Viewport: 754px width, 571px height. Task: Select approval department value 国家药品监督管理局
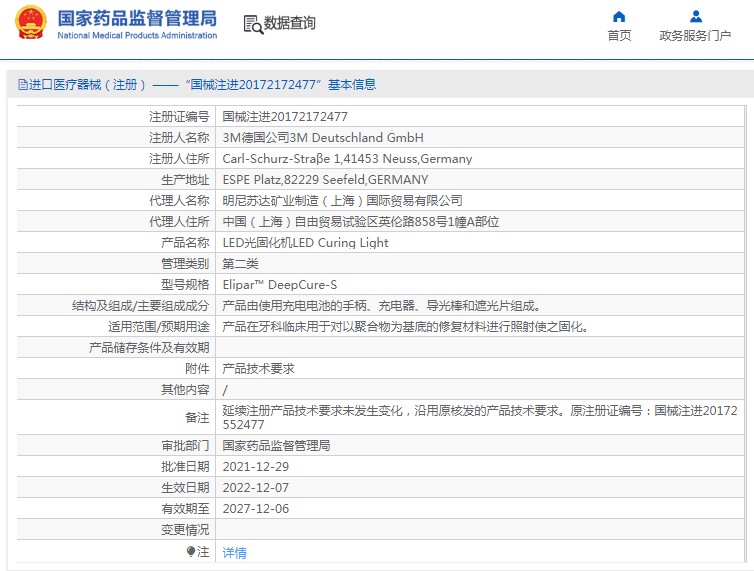point(276,445)
